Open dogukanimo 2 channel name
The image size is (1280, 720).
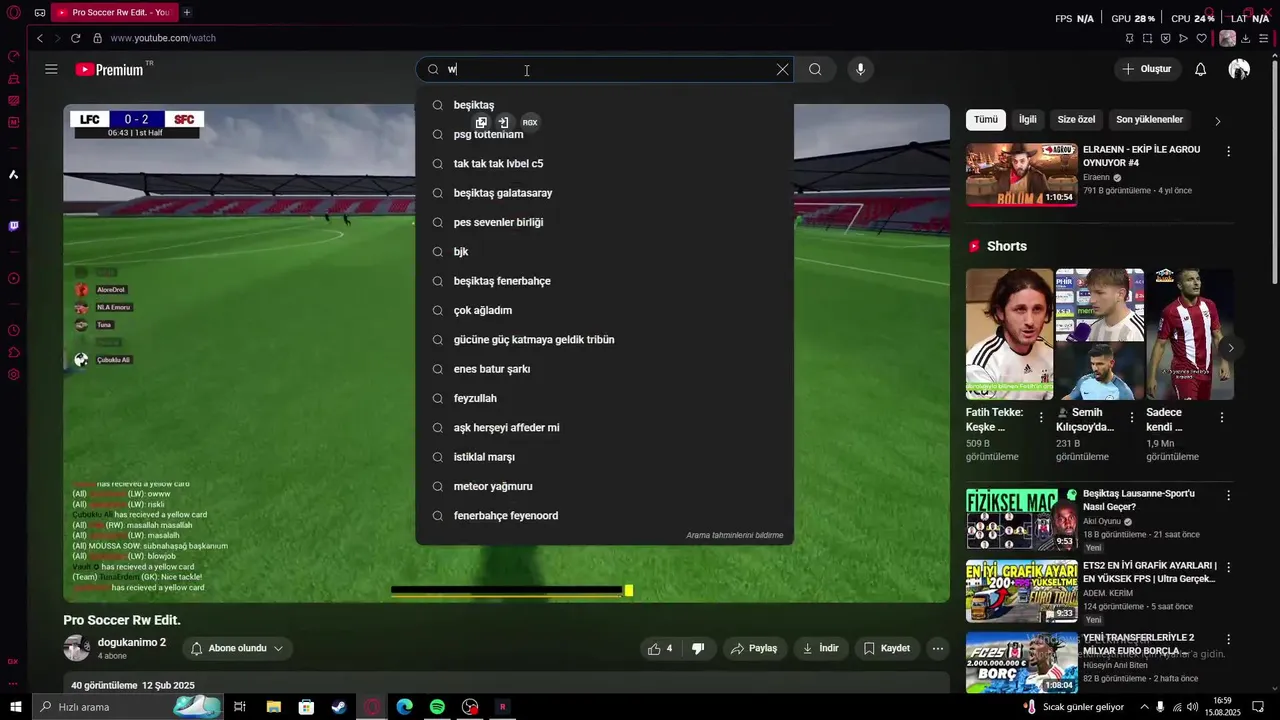pyautogui.click(x=132, y=642)
